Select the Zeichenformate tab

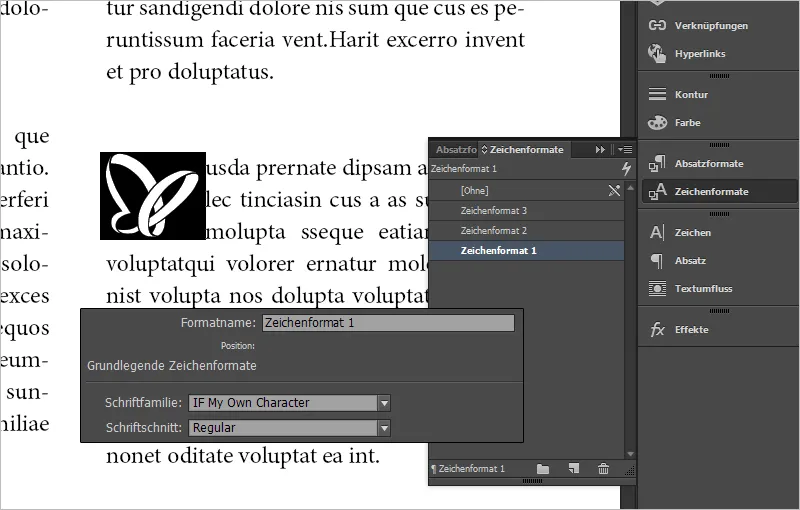[x=524, y=149]
